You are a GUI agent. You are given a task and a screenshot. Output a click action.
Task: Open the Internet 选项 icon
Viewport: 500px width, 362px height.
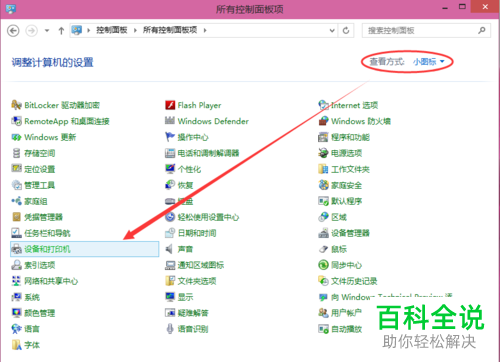(x=323, y=105)
